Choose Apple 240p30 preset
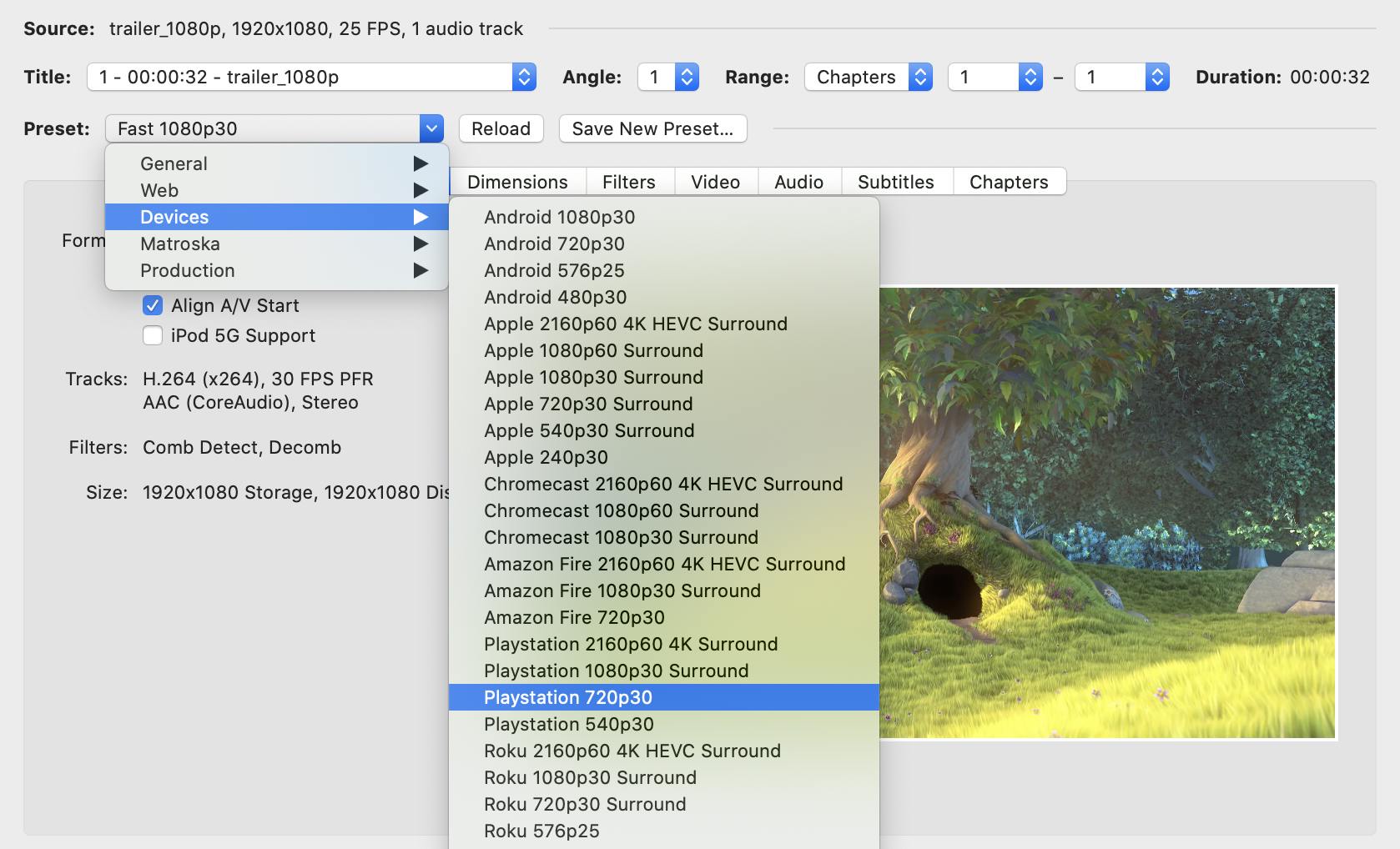 pos(664,457)
